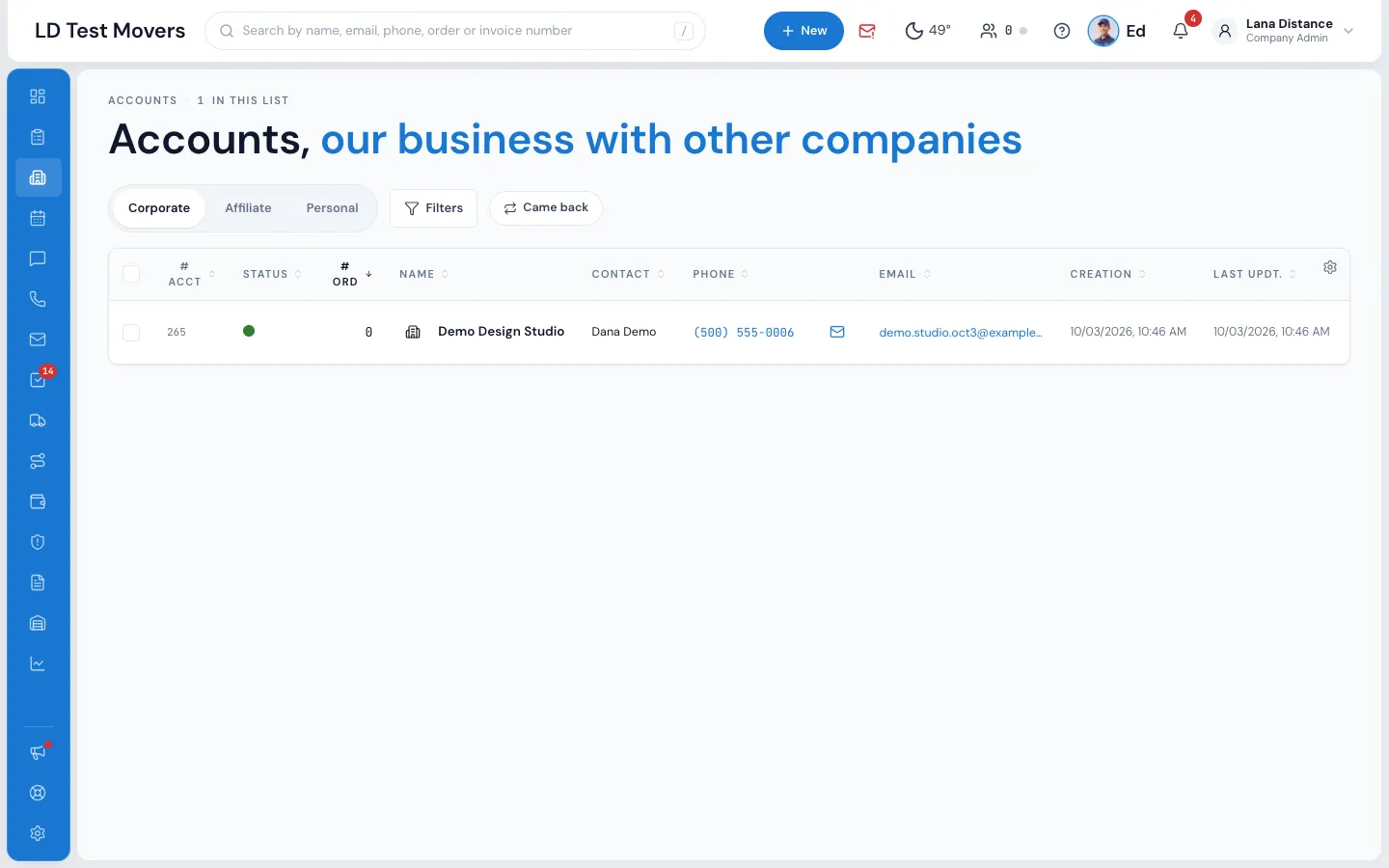Image resolution: width=1389 pixels, height=868 pixels.
Task: Open the wallet payments icon in sidebar
Action: (38, 502)
